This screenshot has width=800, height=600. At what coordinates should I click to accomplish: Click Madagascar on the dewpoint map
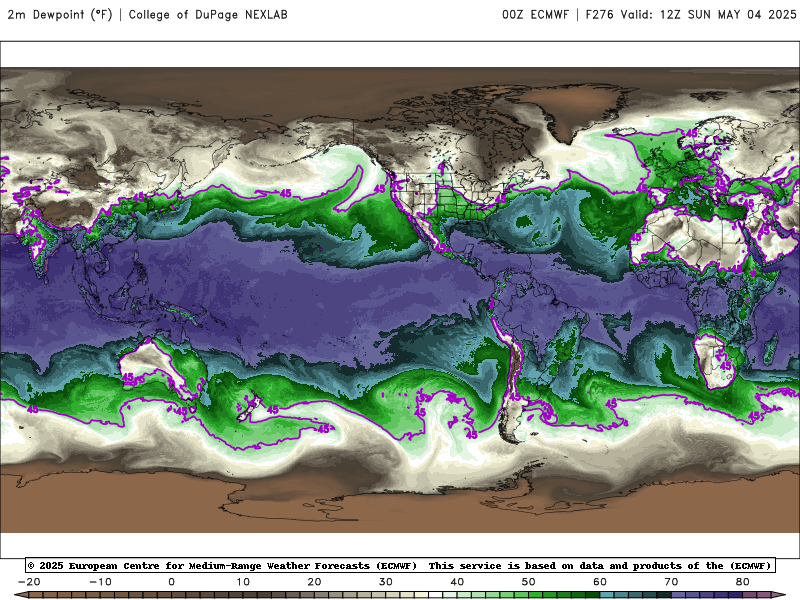click(x=771, y=348)
